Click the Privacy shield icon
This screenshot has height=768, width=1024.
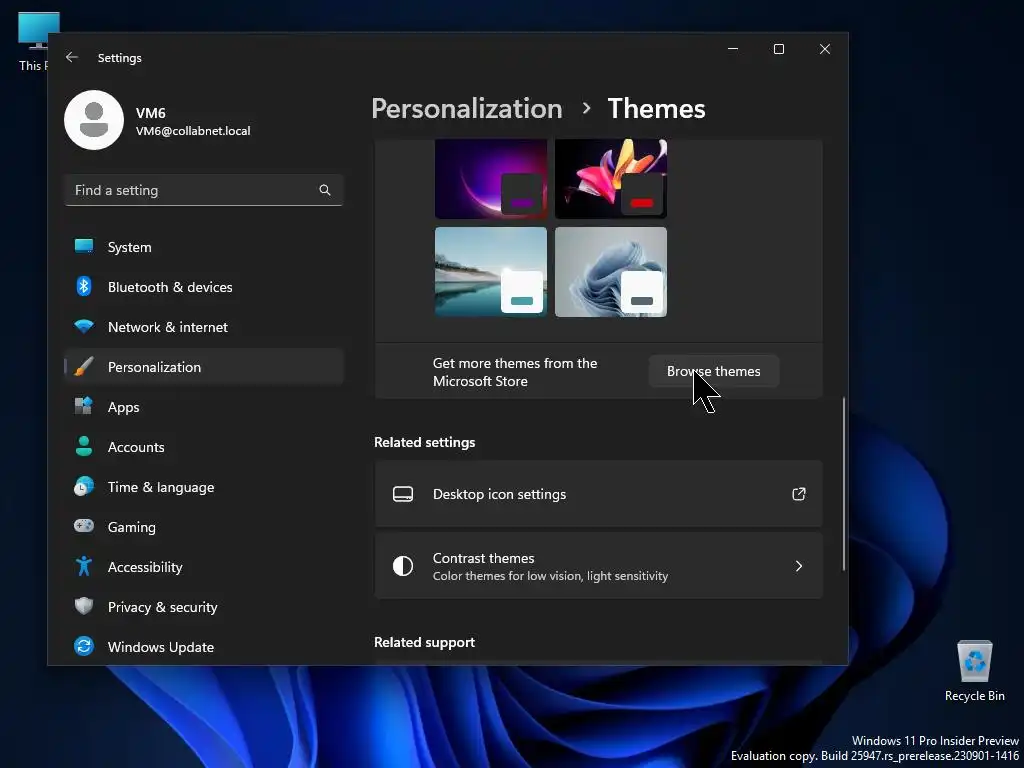[84, 606]
